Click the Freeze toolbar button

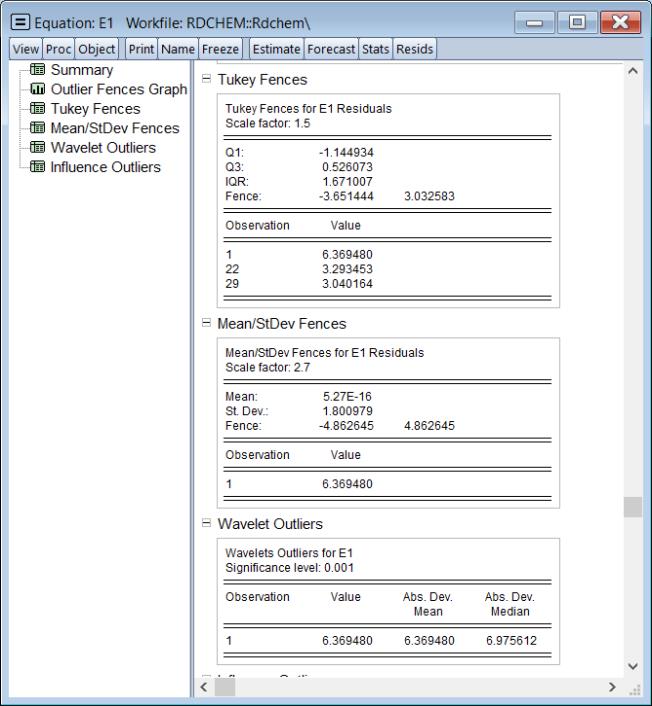tap(221, 48)
